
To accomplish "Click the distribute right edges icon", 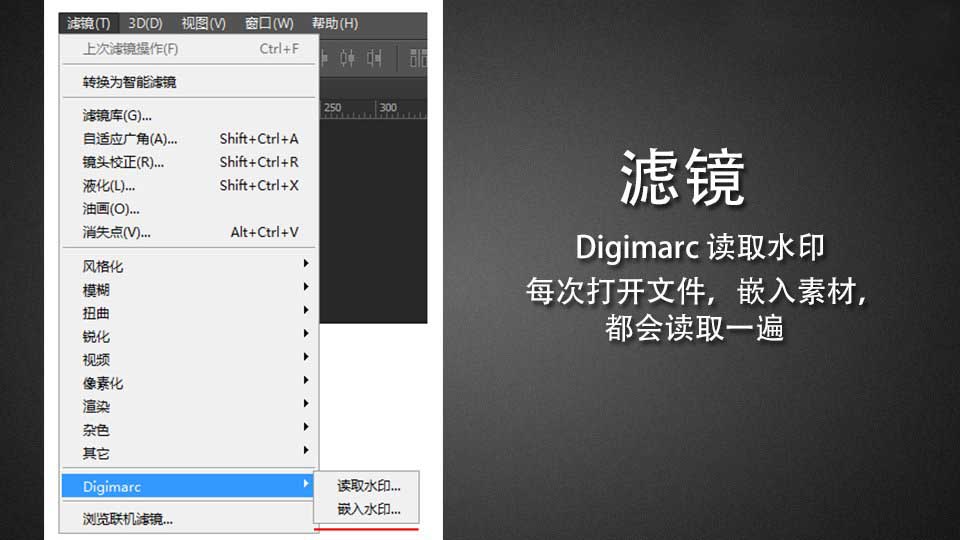I will [374, 58].
